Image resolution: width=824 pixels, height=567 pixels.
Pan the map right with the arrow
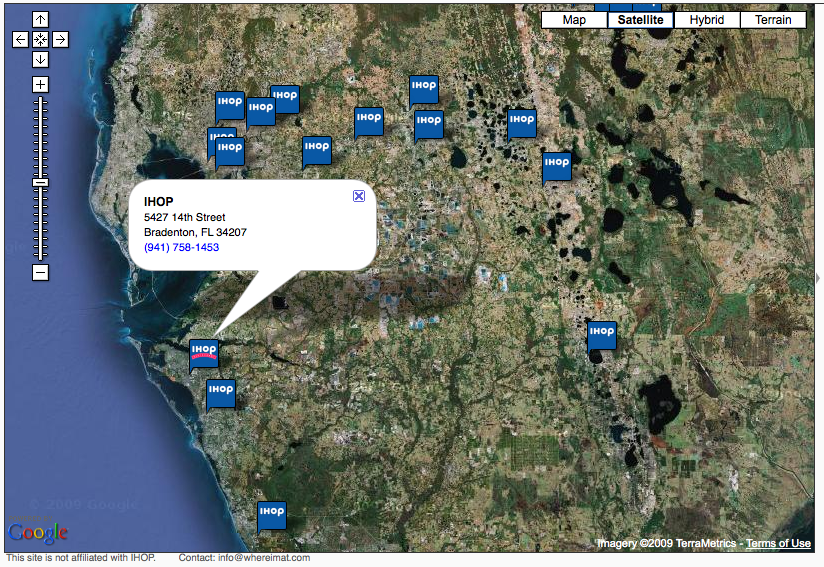coord(60,40)
